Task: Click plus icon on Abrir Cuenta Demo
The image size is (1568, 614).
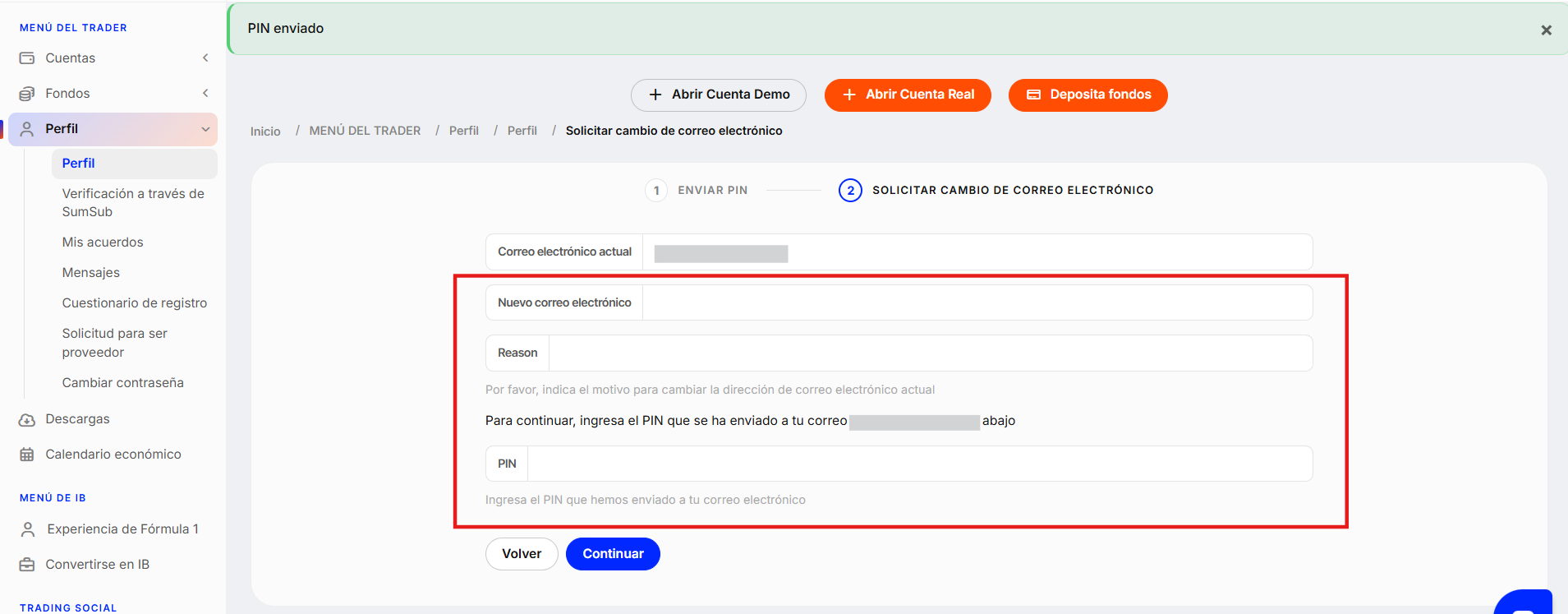Action: [x=655, y=95]
